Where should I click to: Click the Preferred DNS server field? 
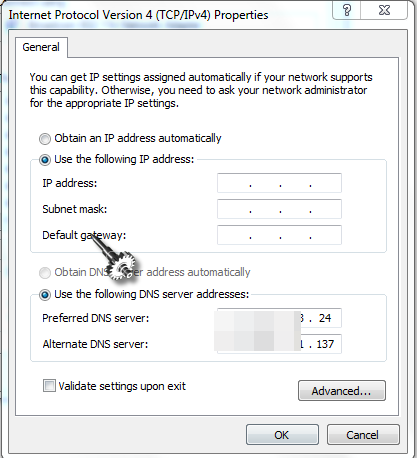click(279, 318)
